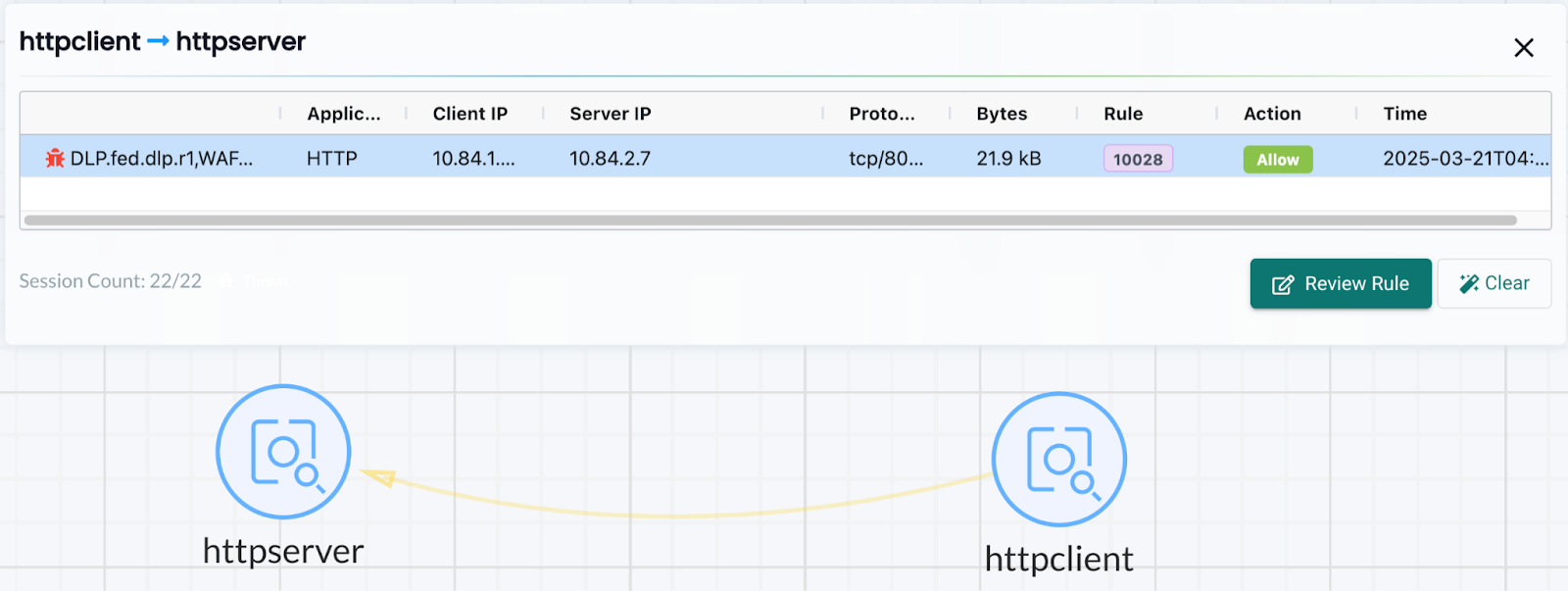
Task: Click the horizontal scrollbar under the table
Action: coord(769,221)
